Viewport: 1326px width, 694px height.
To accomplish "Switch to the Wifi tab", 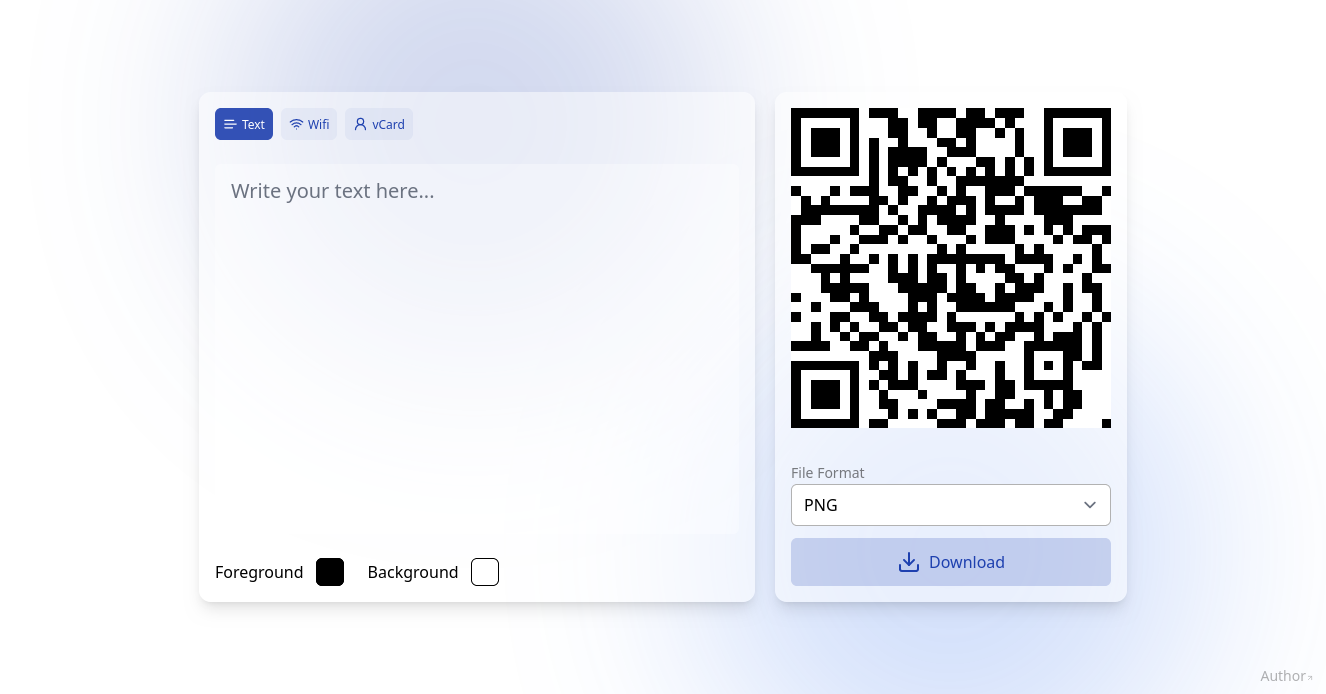I will [x=309, y=124].
